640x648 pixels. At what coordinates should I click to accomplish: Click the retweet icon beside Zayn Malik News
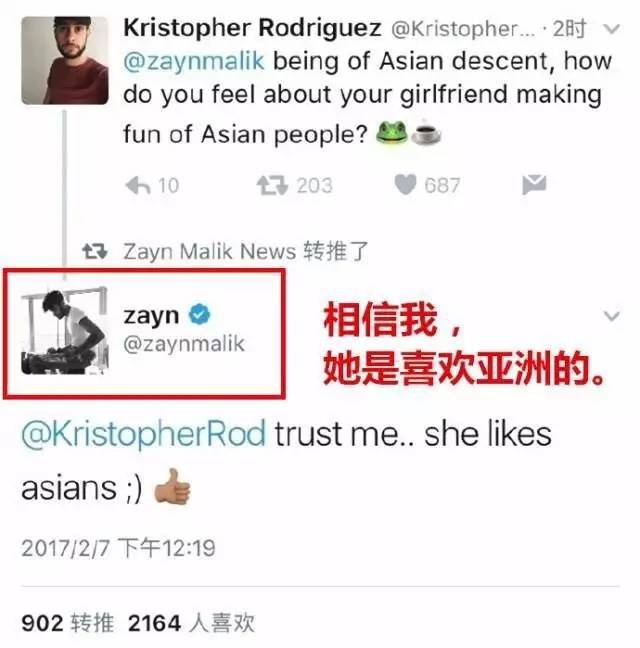pos(95,251)
